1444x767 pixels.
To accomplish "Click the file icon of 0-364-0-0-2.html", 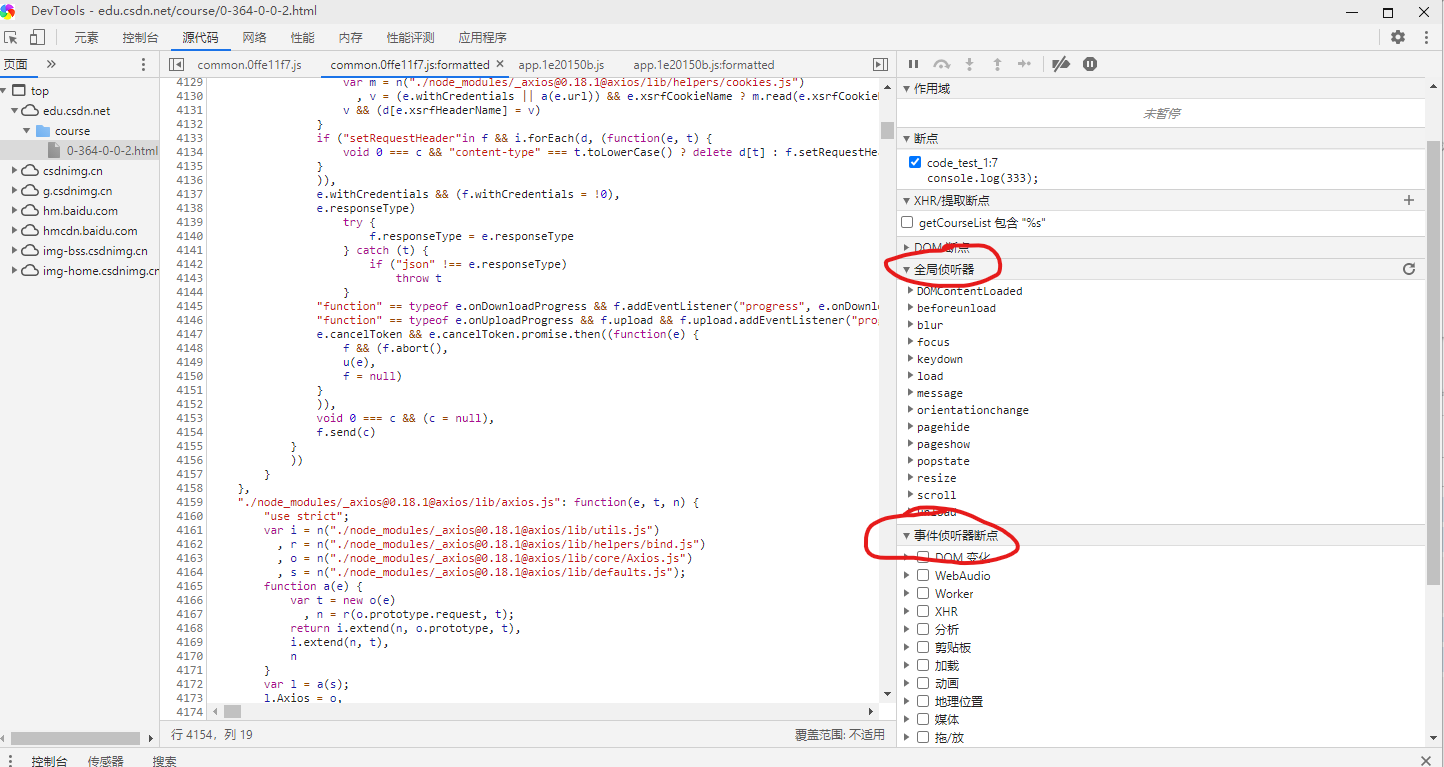I will (x=55, y=151).
